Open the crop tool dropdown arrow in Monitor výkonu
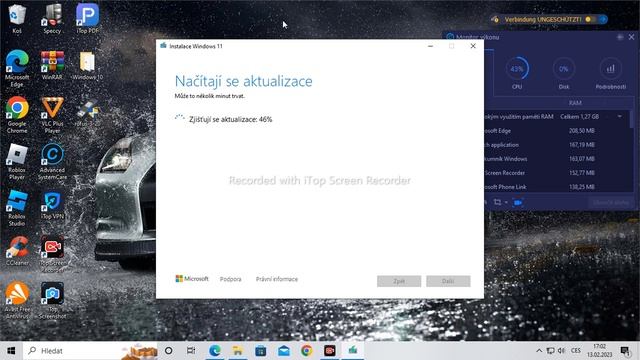This screenshot has height=360, width=640. click(506, 202)
